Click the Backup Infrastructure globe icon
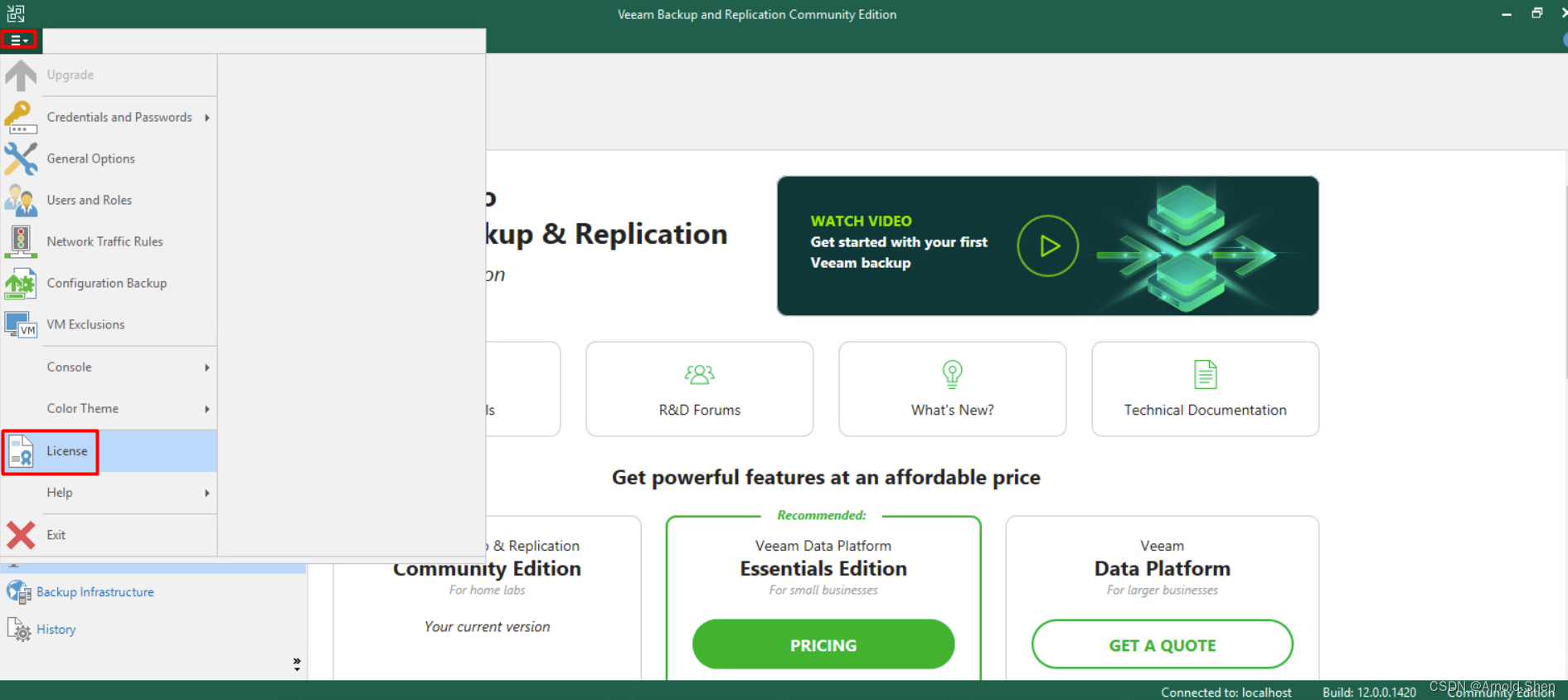This screenshot has width=1568, height=700. click(18, 592)
